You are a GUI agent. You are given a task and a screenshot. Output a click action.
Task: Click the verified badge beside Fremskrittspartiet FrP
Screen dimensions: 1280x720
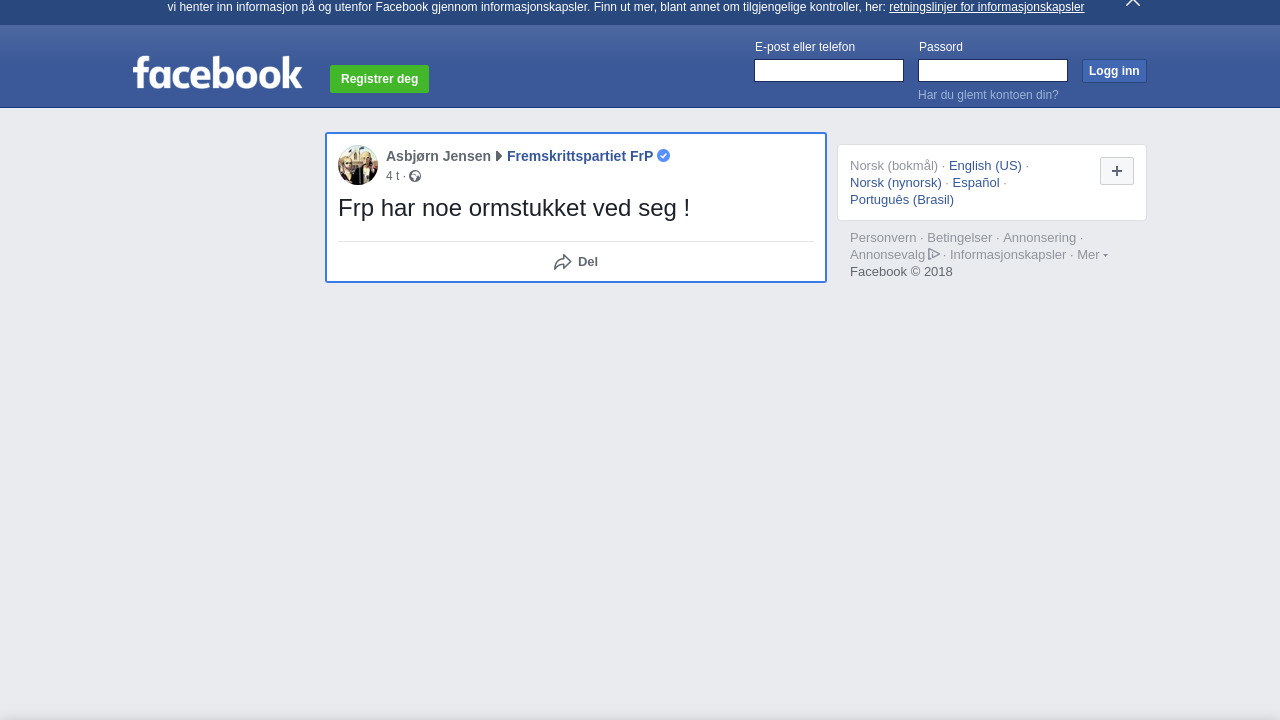[x=663, y=156]
